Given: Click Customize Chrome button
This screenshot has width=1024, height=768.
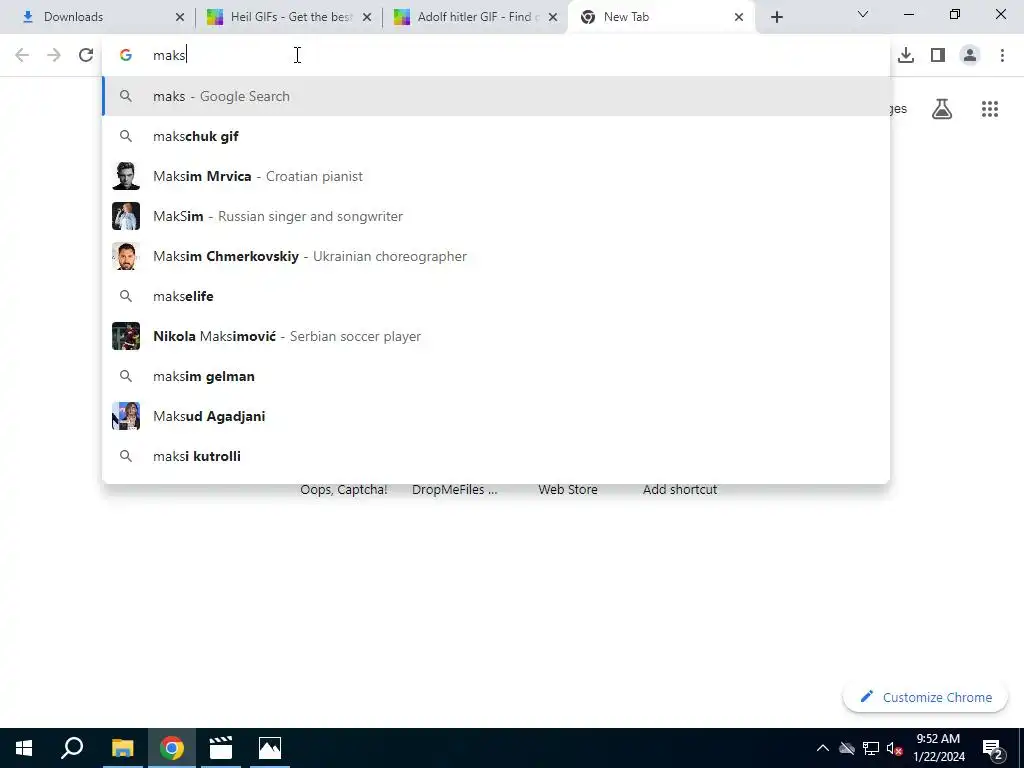Looking at the screenshot, I should click(925, 697).
